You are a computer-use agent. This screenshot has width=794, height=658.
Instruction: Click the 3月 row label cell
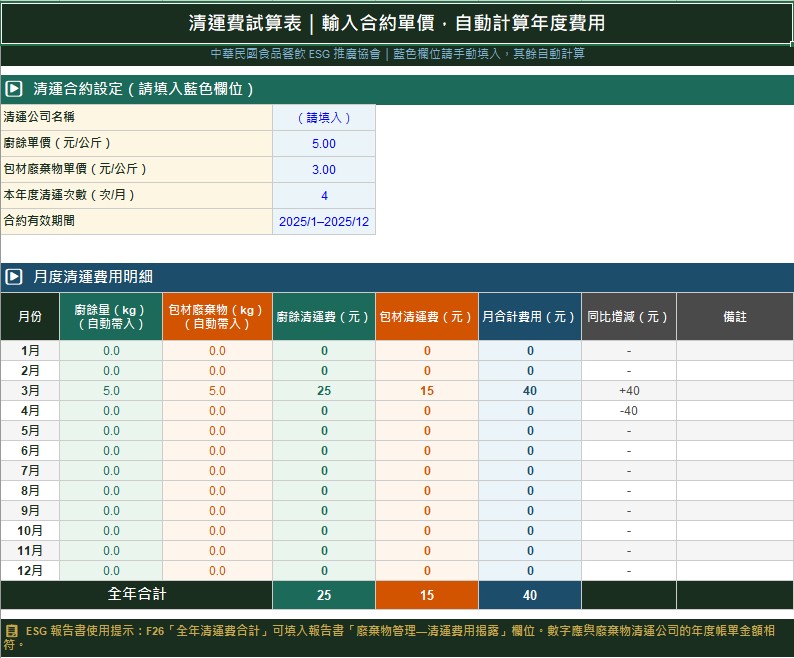(x=30, y=391)
